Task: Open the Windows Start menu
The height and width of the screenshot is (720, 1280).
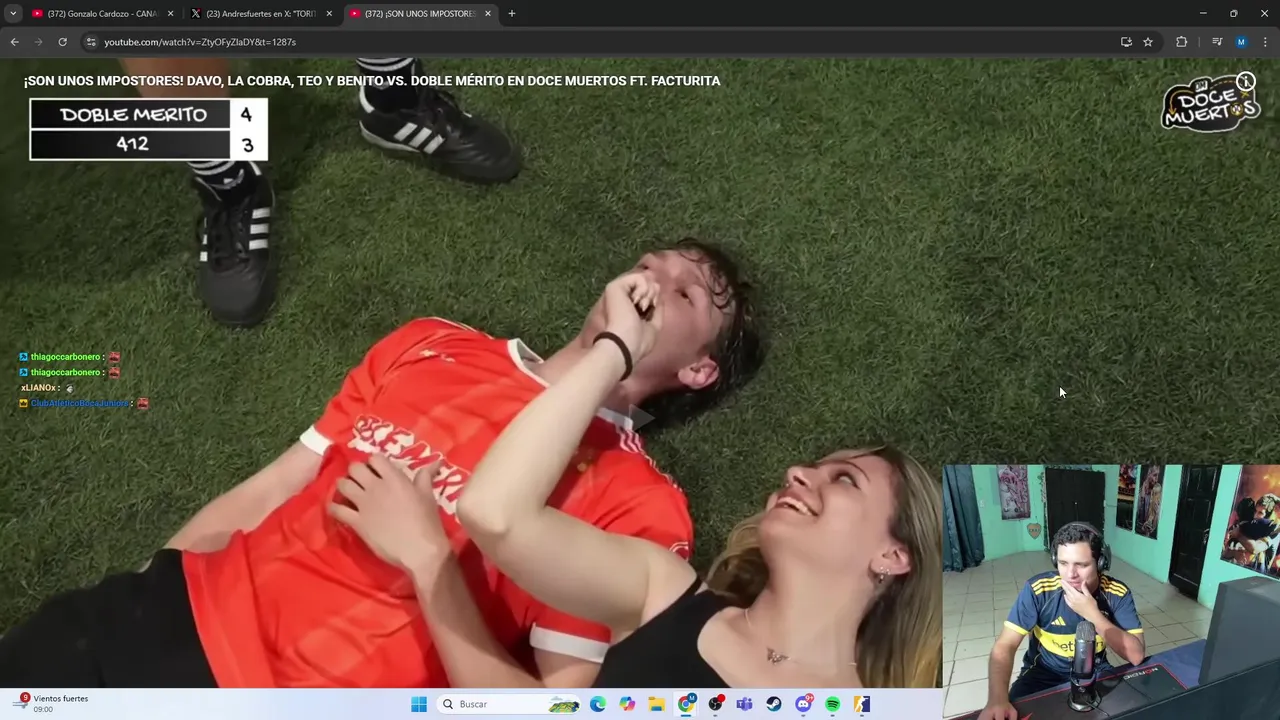Action: [418, 704]
